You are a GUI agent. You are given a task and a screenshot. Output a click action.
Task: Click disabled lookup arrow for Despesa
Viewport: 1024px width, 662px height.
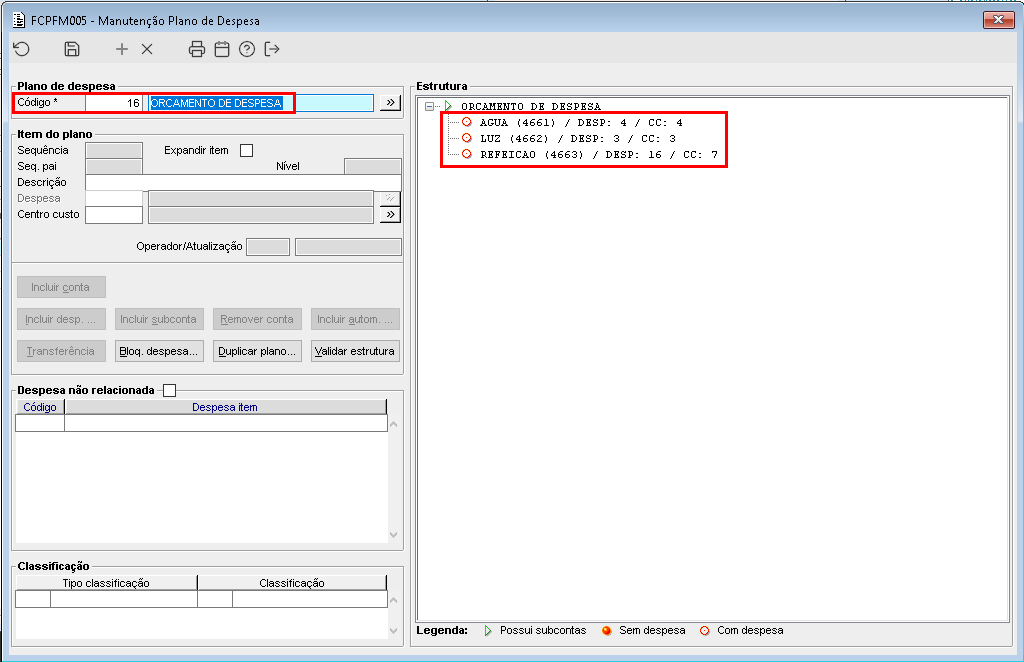pyautogui.click(x=390, y=198)
